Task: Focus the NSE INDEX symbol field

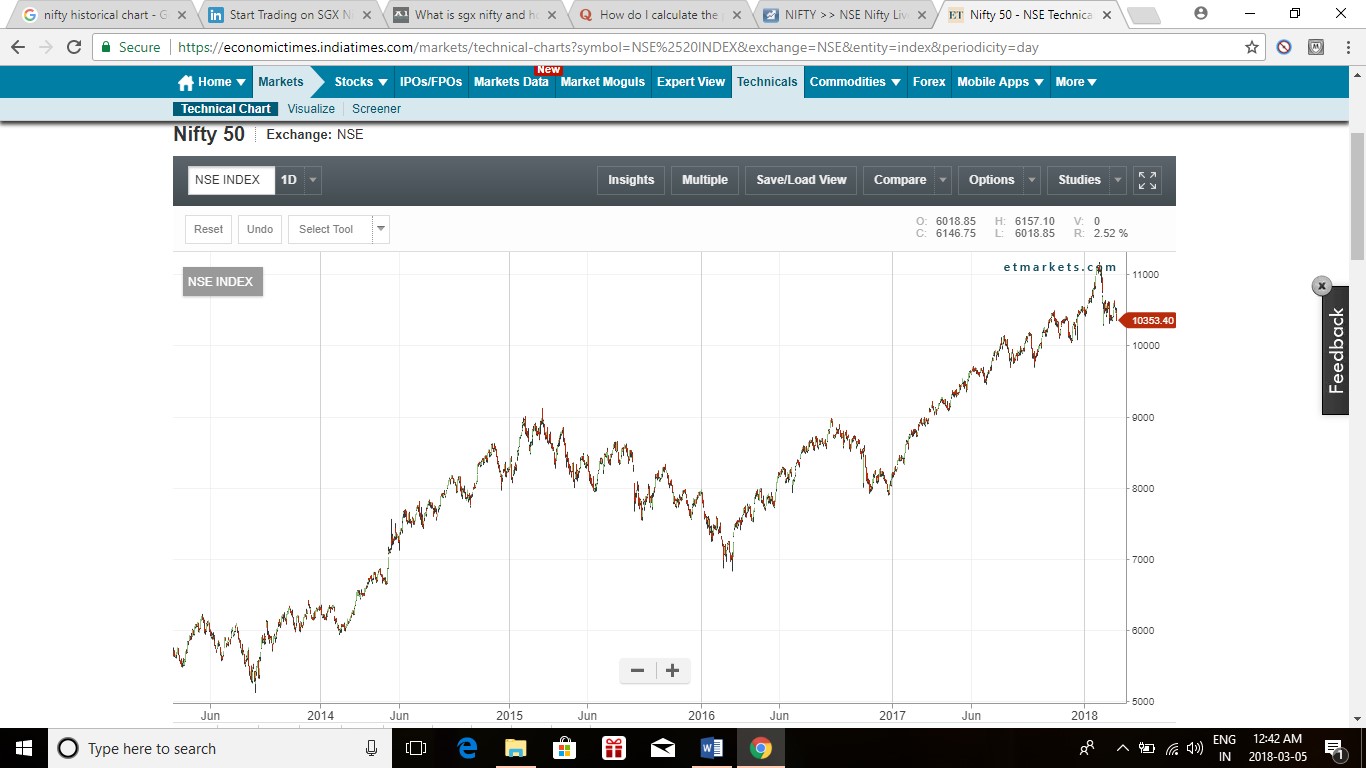Action: (x=231, y=180)
